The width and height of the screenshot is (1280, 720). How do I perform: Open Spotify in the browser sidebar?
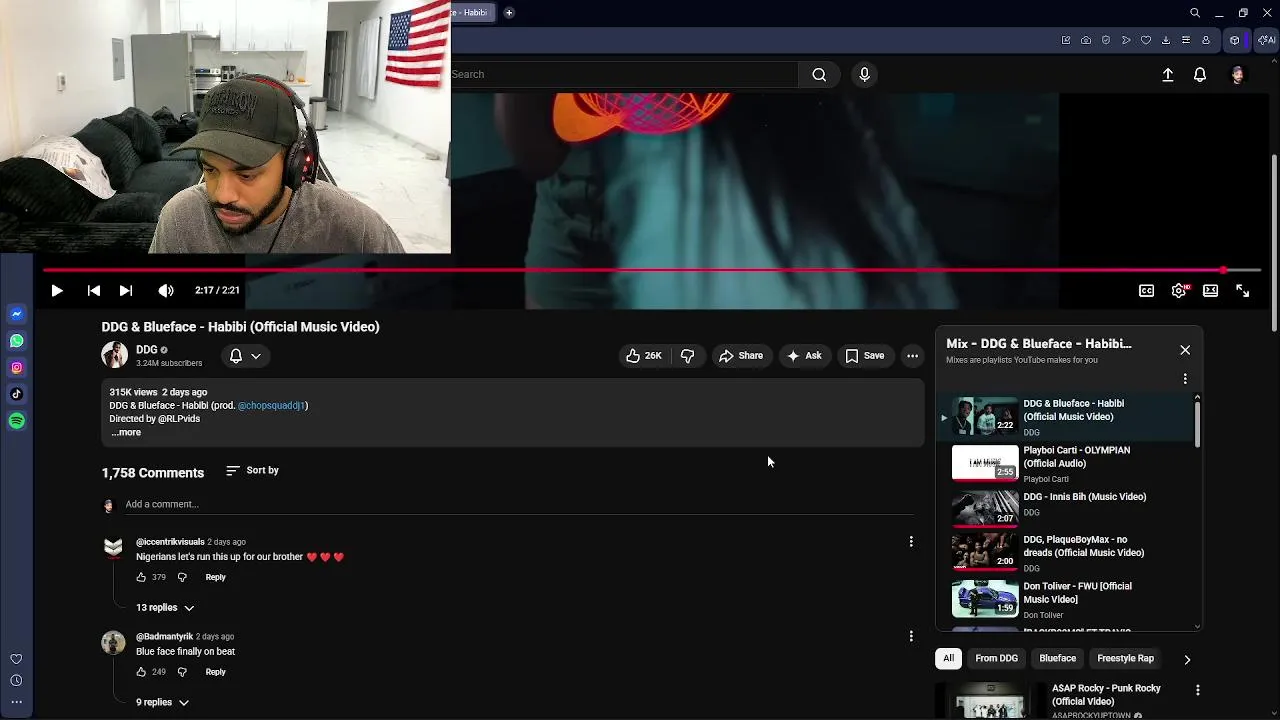(16, 421)
